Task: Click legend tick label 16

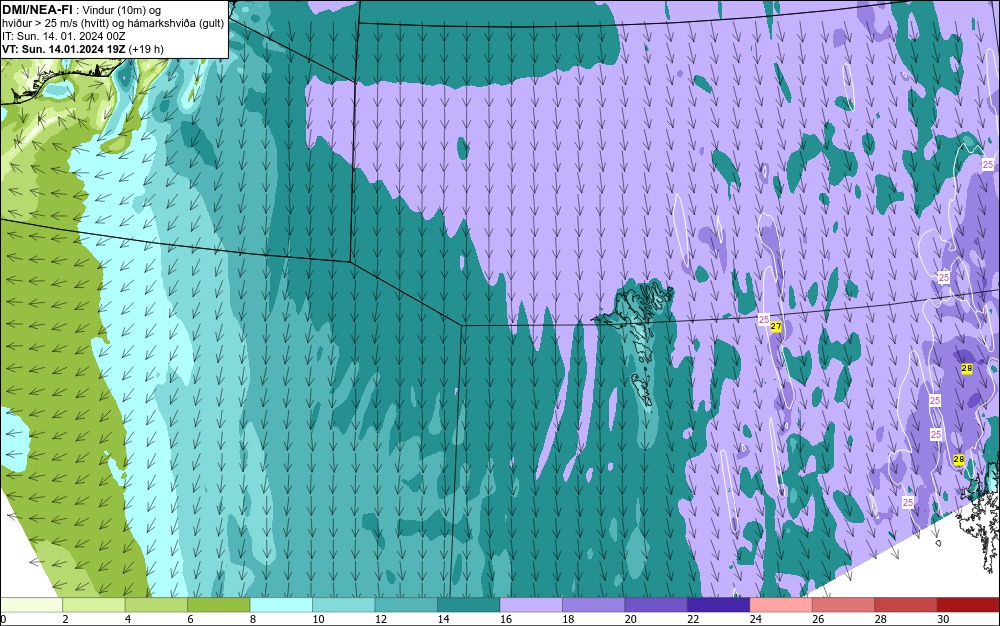Action: click(506, 619)
